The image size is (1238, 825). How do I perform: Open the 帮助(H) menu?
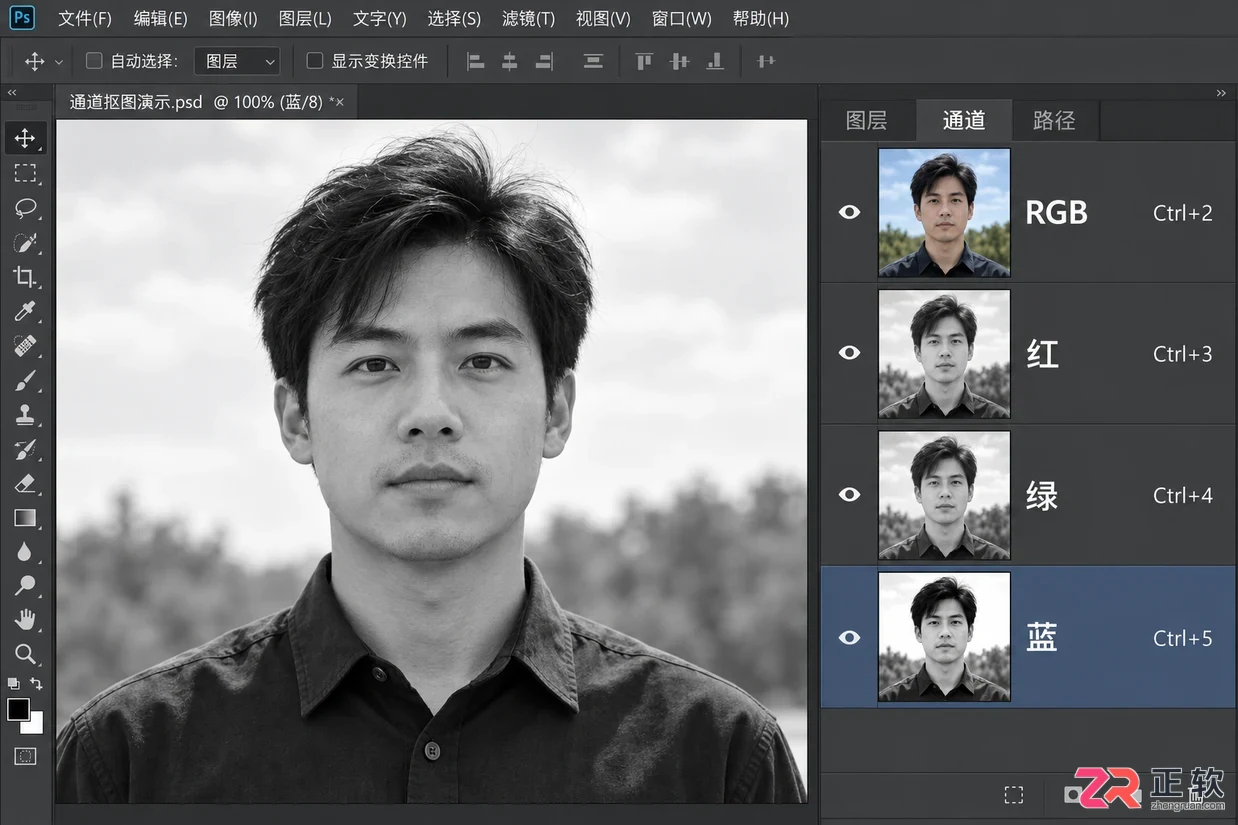click(760, 18)
